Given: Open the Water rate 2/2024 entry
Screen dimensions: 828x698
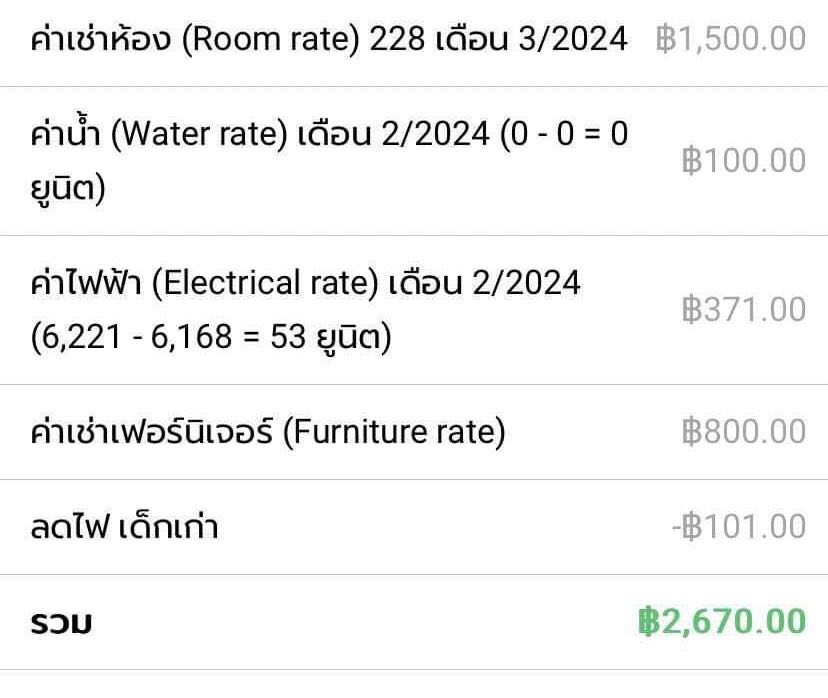Looking at the screenshot, I should click(x=414, y=161).
